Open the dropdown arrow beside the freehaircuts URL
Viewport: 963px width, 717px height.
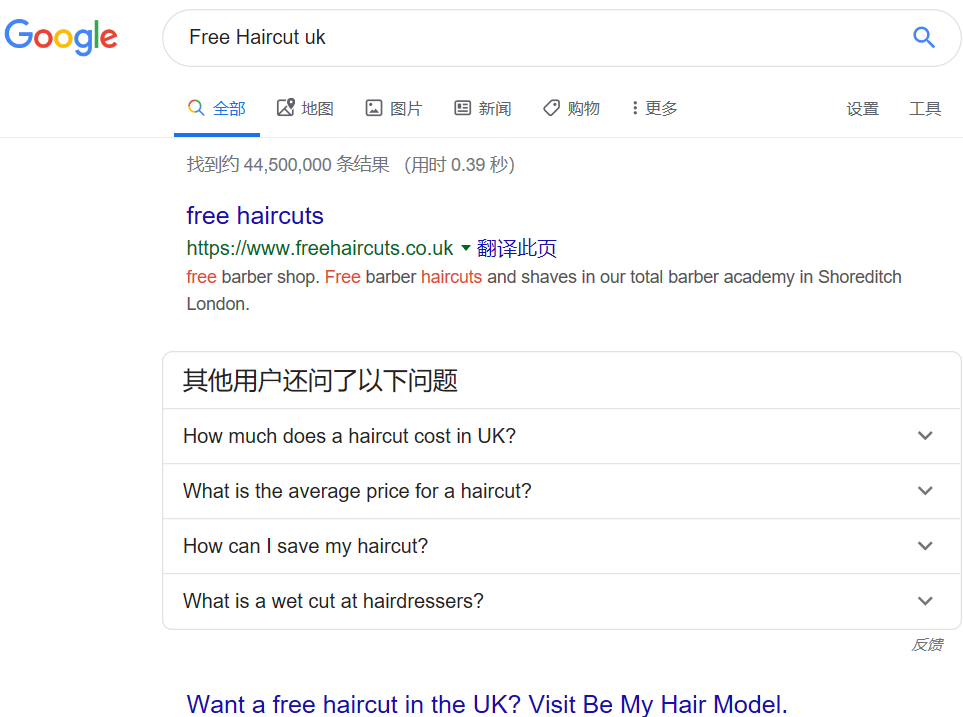click(x=466, y=248)
